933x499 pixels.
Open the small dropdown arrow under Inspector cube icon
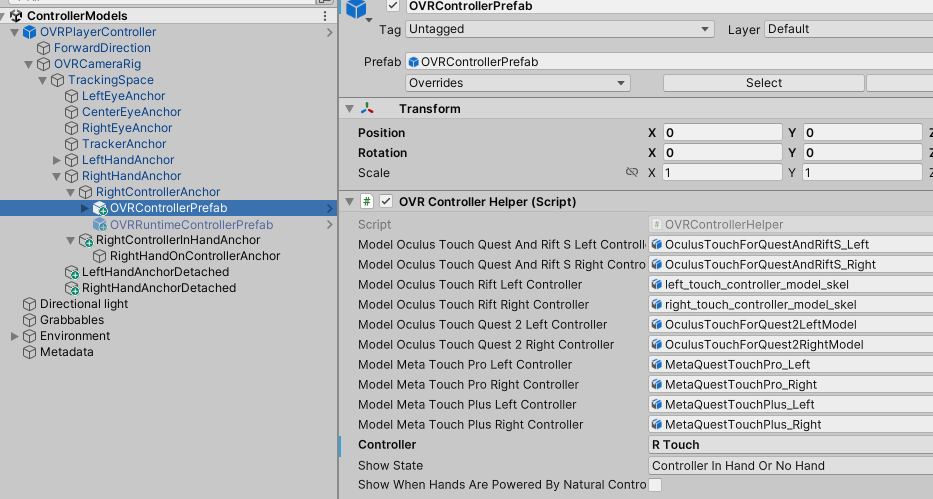369,21
